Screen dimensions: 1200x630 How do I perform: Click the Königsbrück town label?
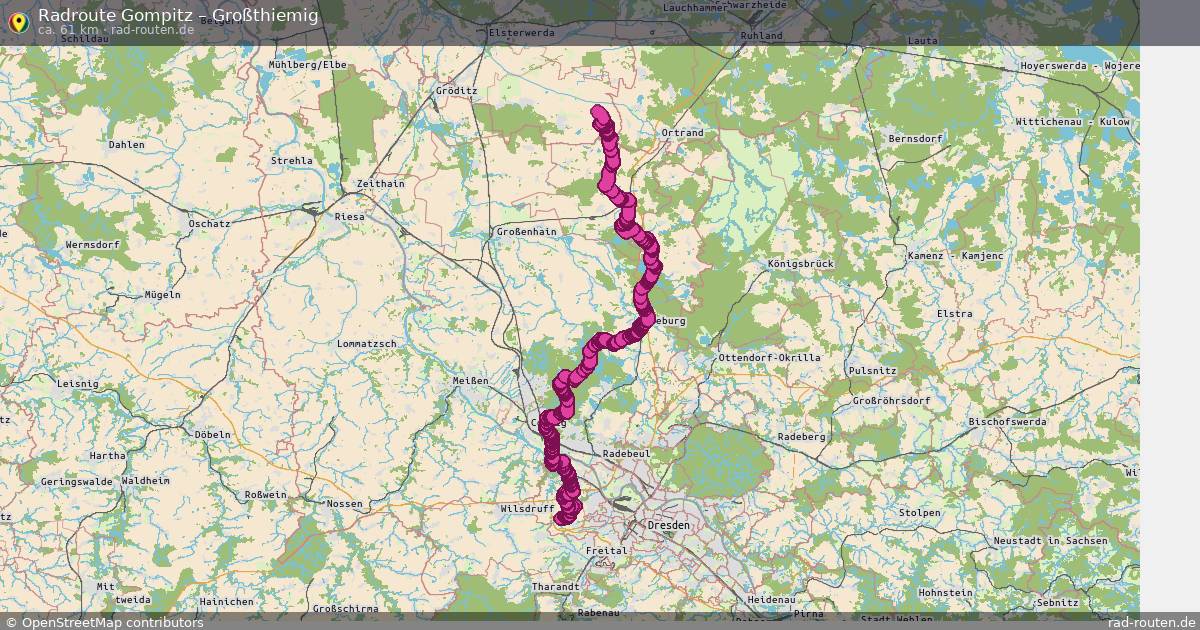[x=800, y=263]
